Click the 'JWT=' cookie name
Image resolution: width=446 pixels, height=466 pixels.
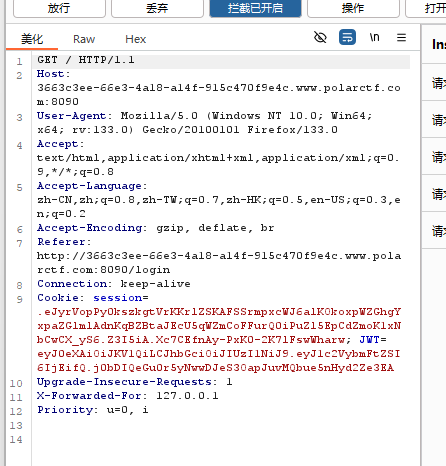click(373, 340)
